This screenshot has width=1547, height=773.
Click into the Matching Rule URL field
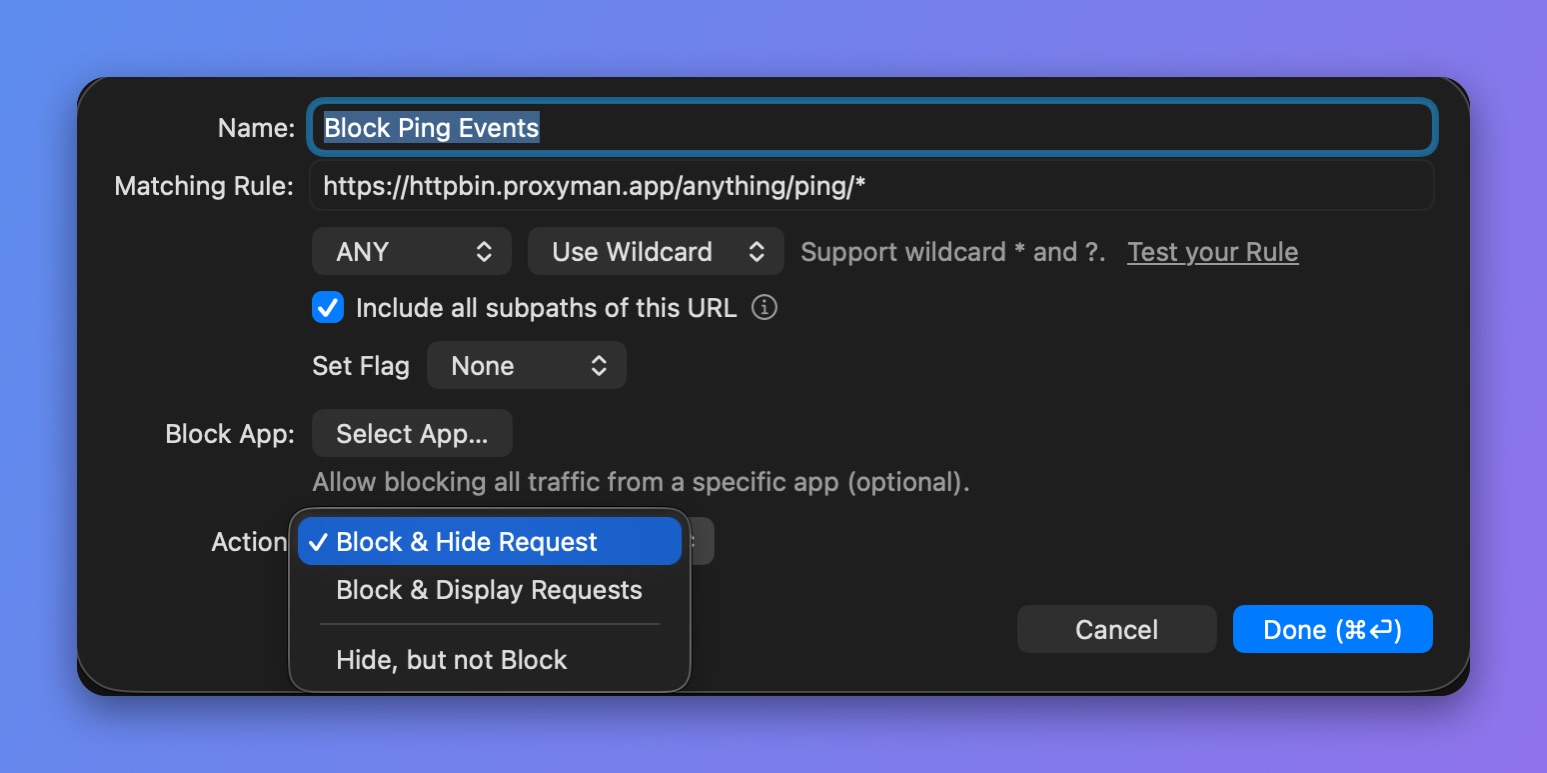click(872, 186)
